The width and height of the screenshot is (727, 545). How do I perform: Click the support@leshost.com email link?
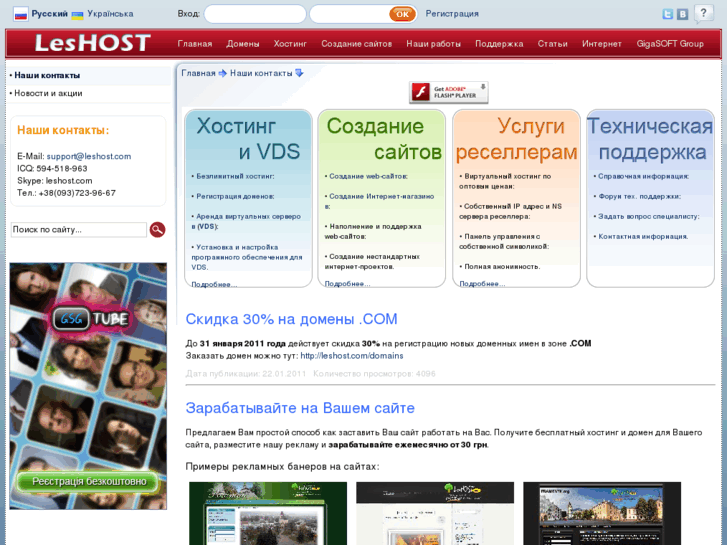[89, 156]
